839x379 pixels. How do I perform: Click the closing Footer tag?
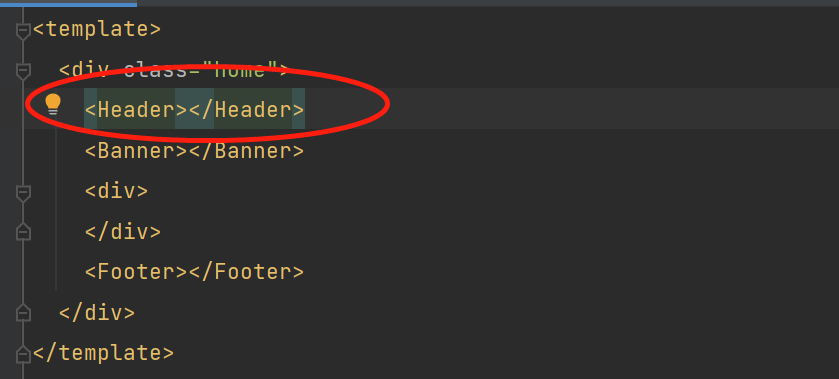[246, 272]
